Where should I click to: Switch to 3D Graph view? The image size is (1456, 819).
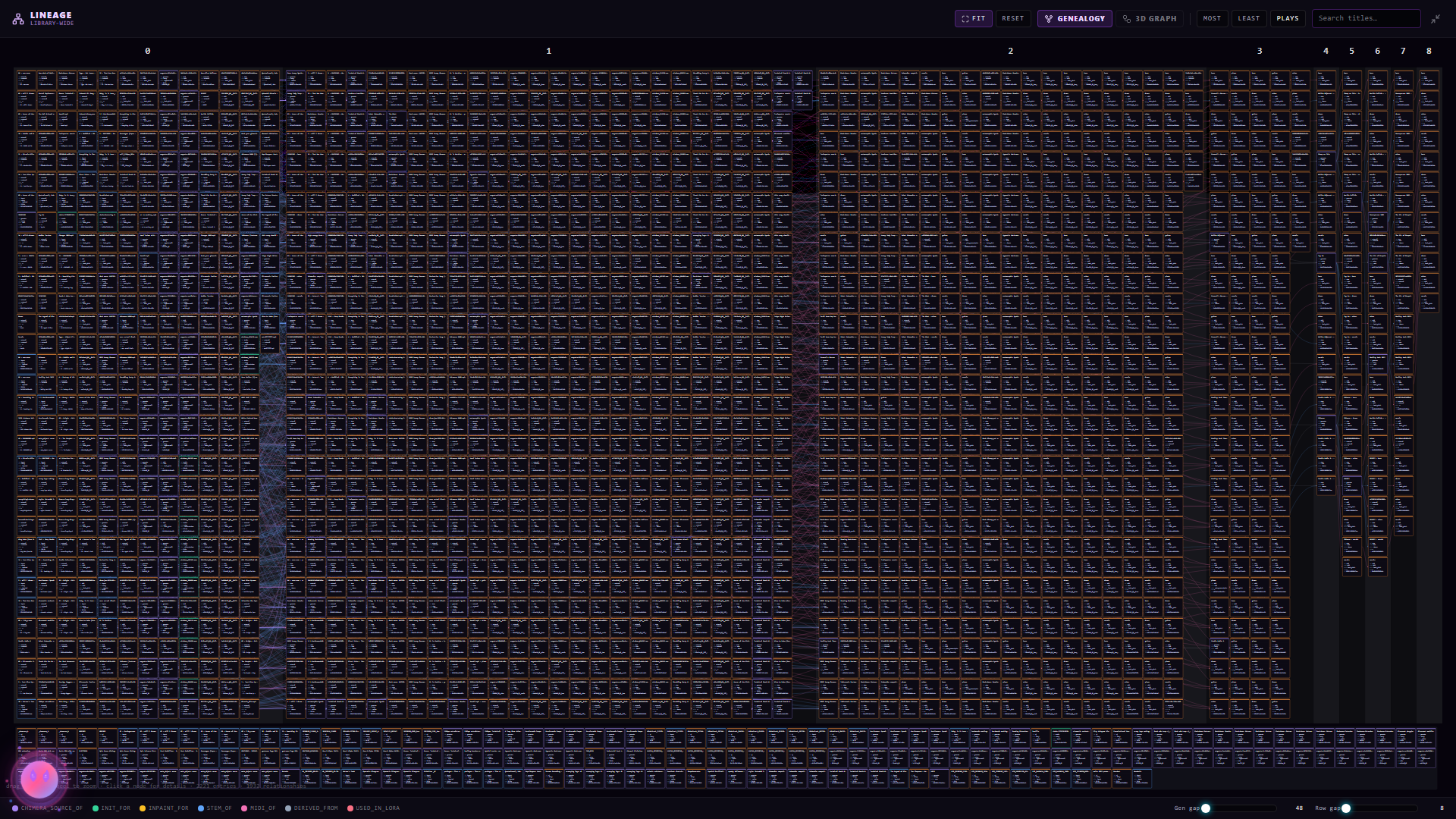(x=1150, y=18)
